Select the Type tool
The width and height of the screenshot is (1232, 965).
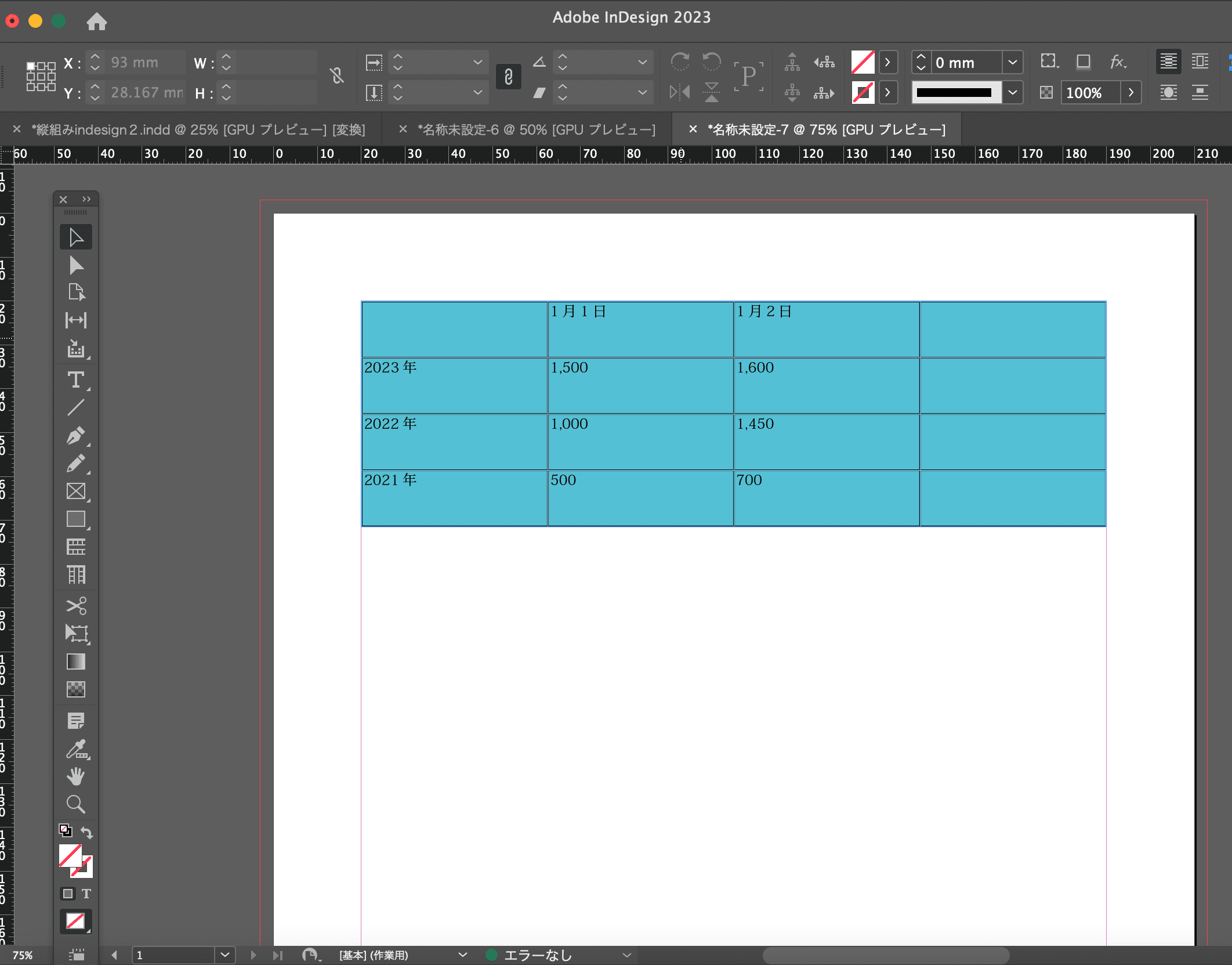pos(76,380)
